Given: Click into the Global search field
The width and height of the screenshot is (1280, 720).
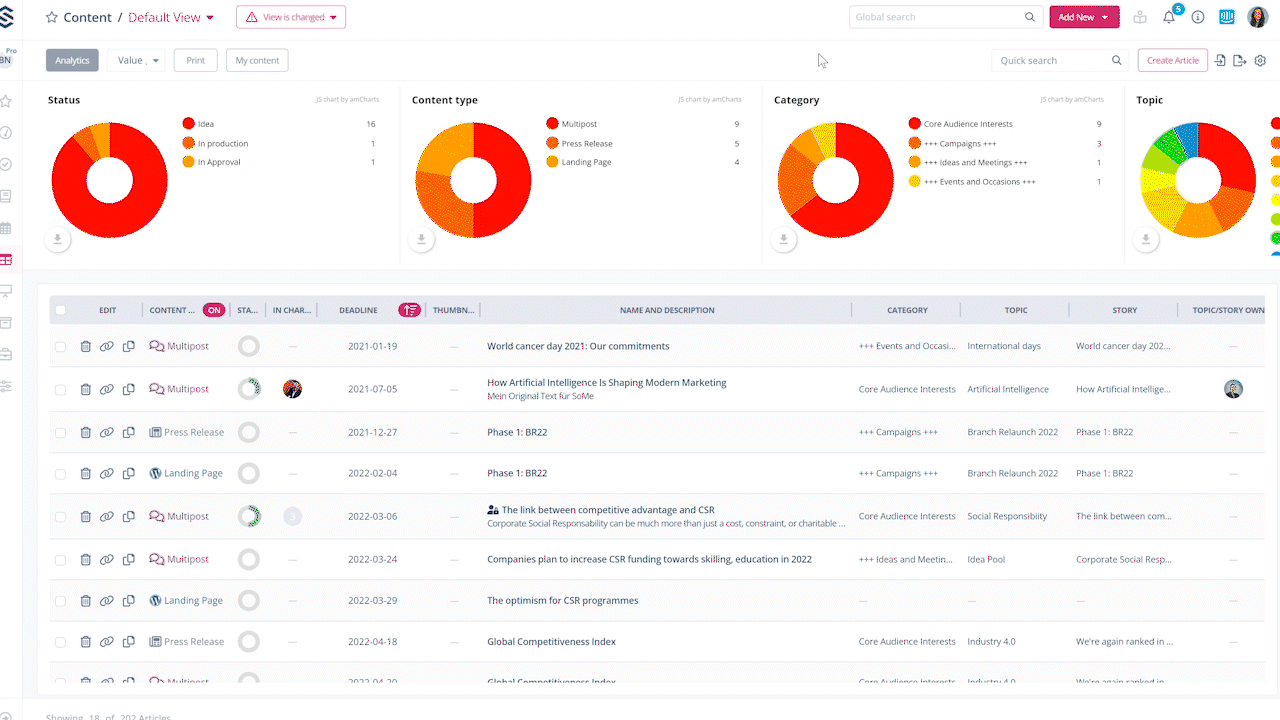Looking at the screenshot, I should coord(935,17).
